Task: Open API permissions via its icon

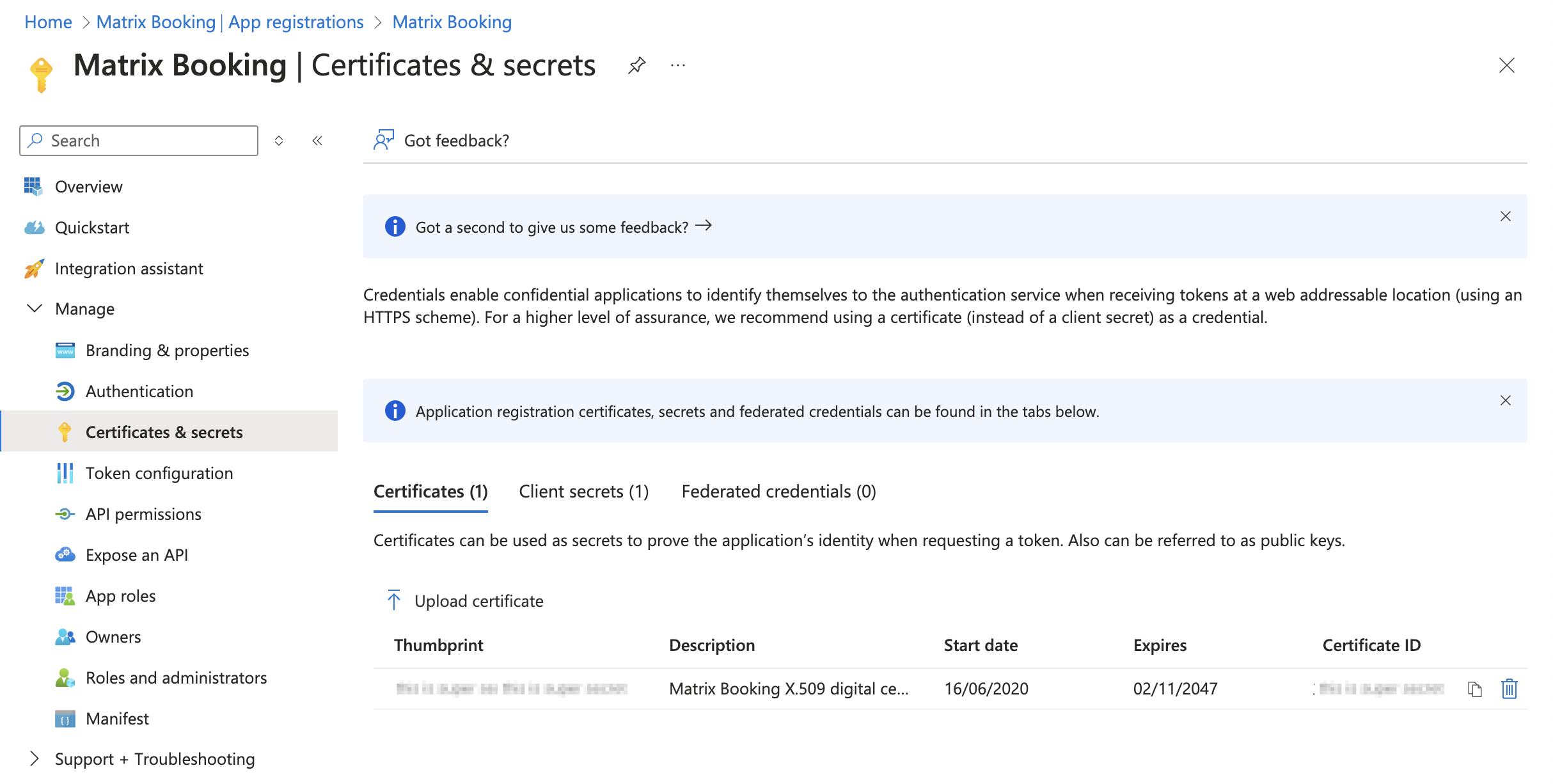Action: click(65, 514)
